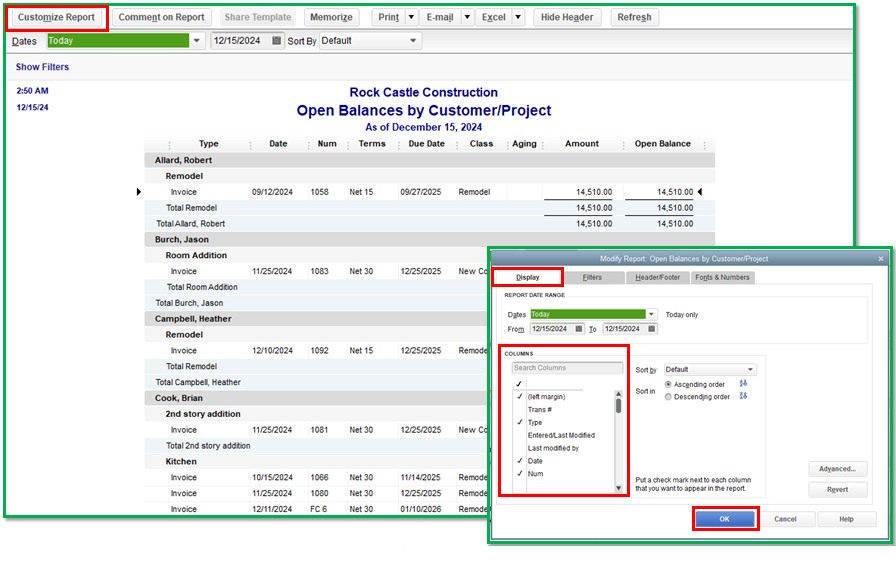This screenshot has width=896, height=566.
Task: Open the From date calendar picker in Modify Report
Action: [x=579, y=329]
